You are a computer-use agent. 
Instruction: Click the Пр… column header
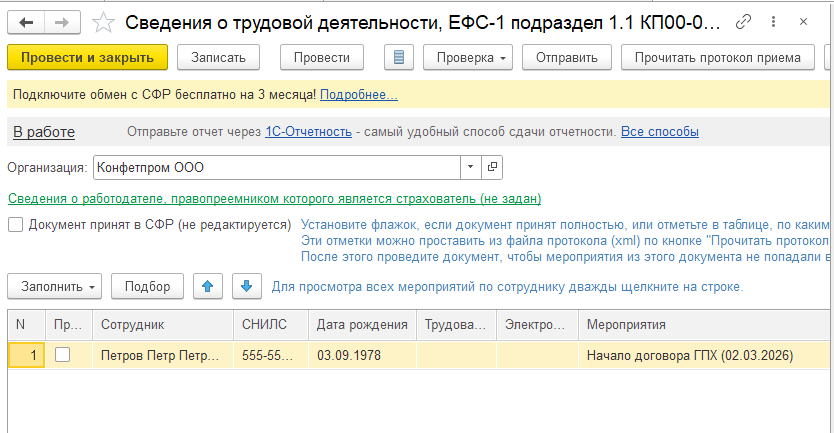tap(69, 324)
